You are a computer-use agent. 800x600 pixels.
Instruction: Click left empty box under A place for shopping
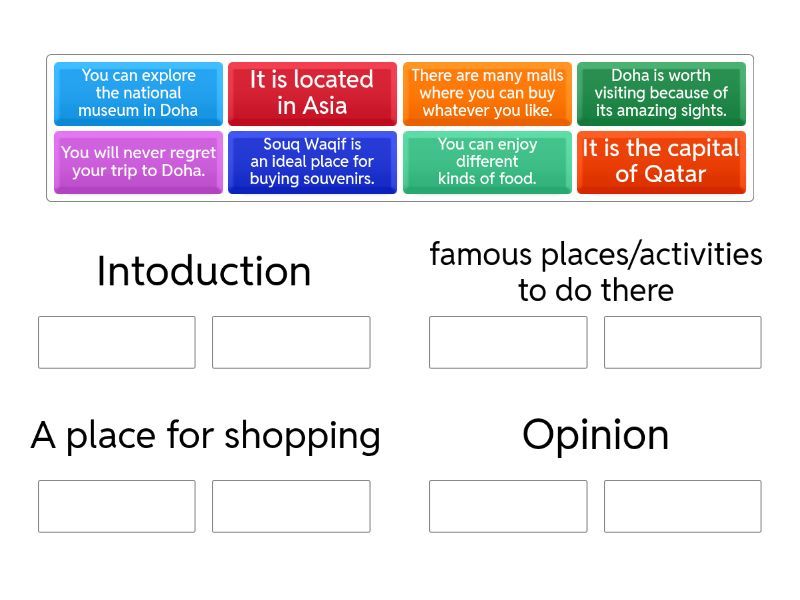(x=117, y=506)
